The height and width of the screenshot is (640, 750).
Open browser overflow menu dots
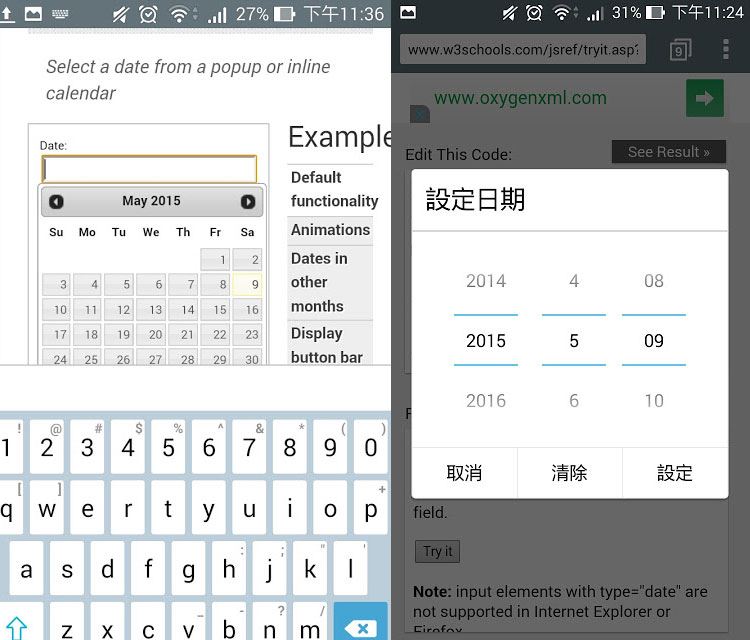pos(726,49)
